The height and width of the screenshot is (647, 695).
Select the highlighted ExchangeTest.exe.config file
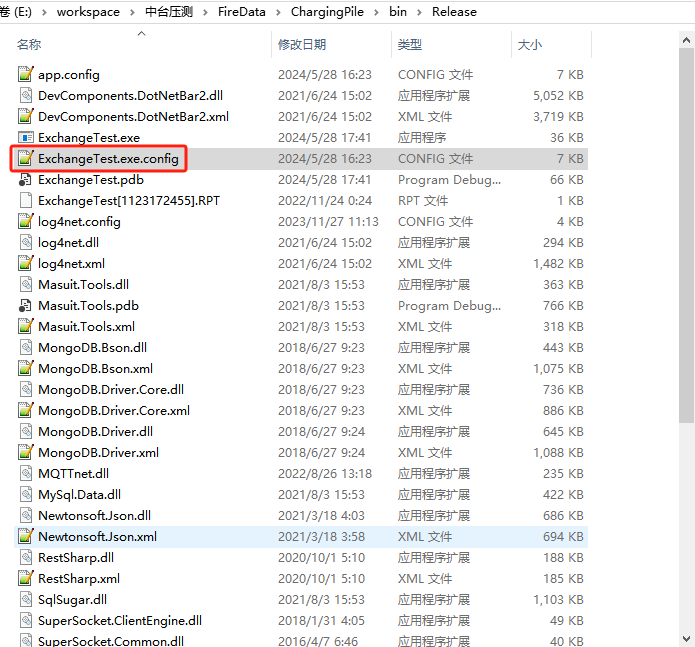(108, 158)
